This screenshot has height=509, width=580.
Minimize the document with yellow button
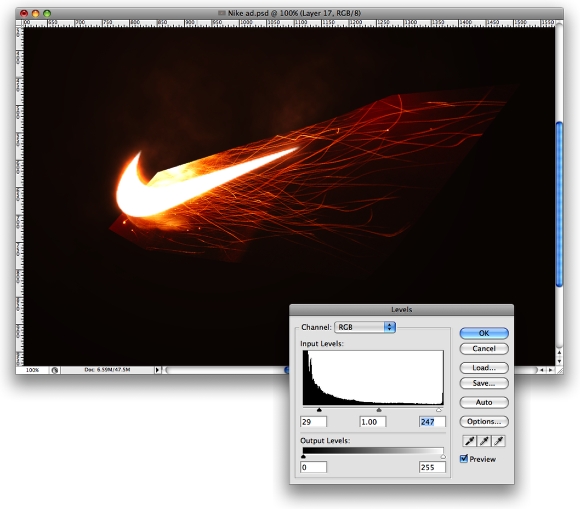coord(36,13)
